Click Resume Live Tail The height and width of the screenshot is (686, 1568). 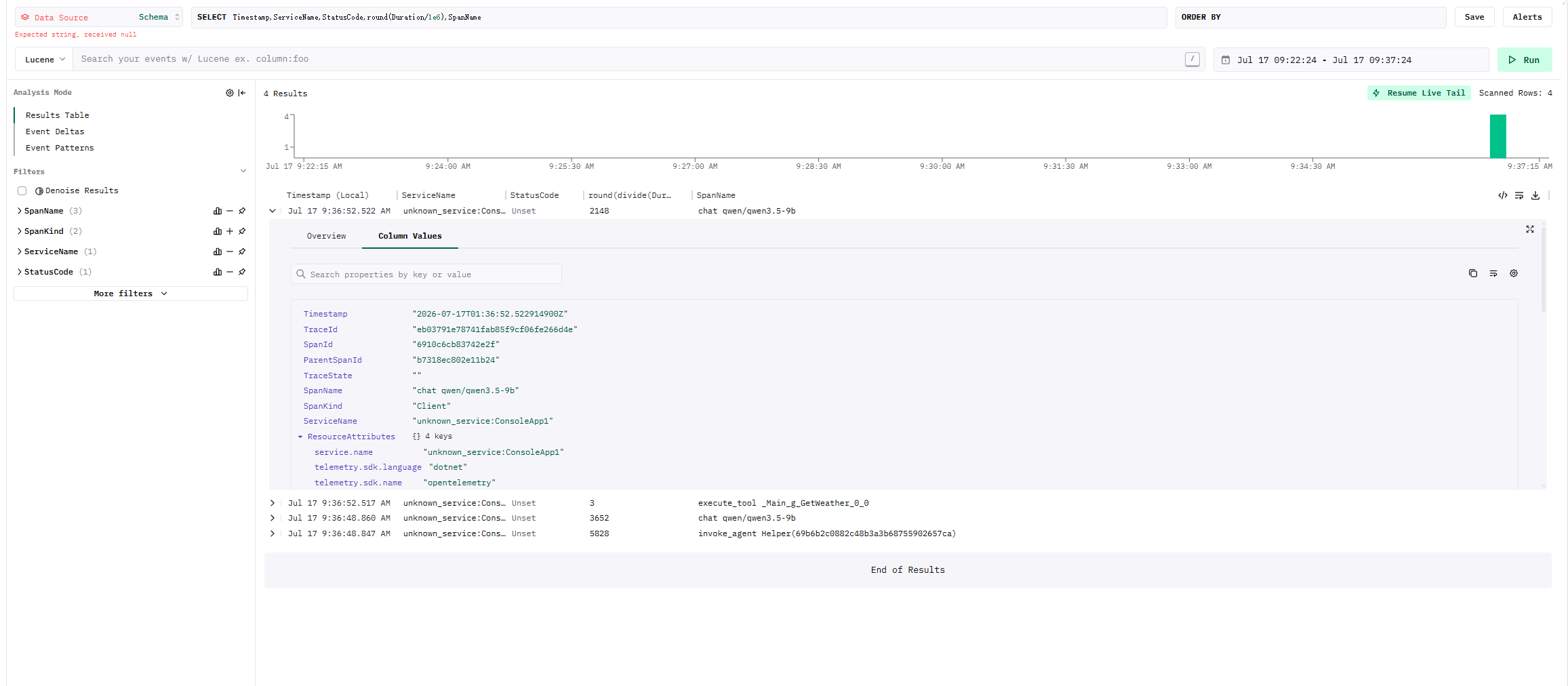pyautogui.click(x=1419, y=94)
